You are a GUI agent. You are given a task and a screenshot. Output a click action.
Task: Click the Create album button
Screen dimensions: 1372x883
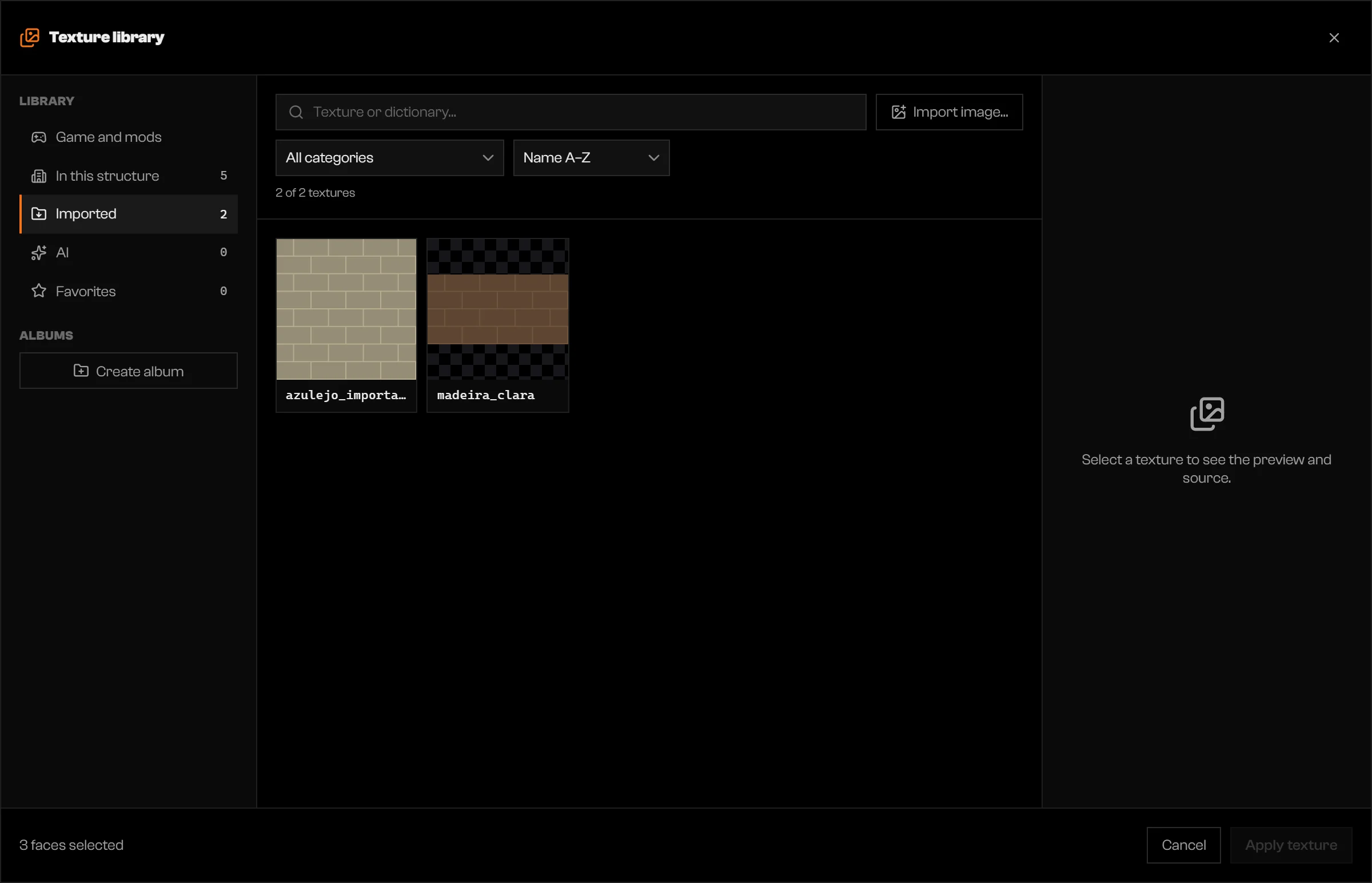(129, 371)
